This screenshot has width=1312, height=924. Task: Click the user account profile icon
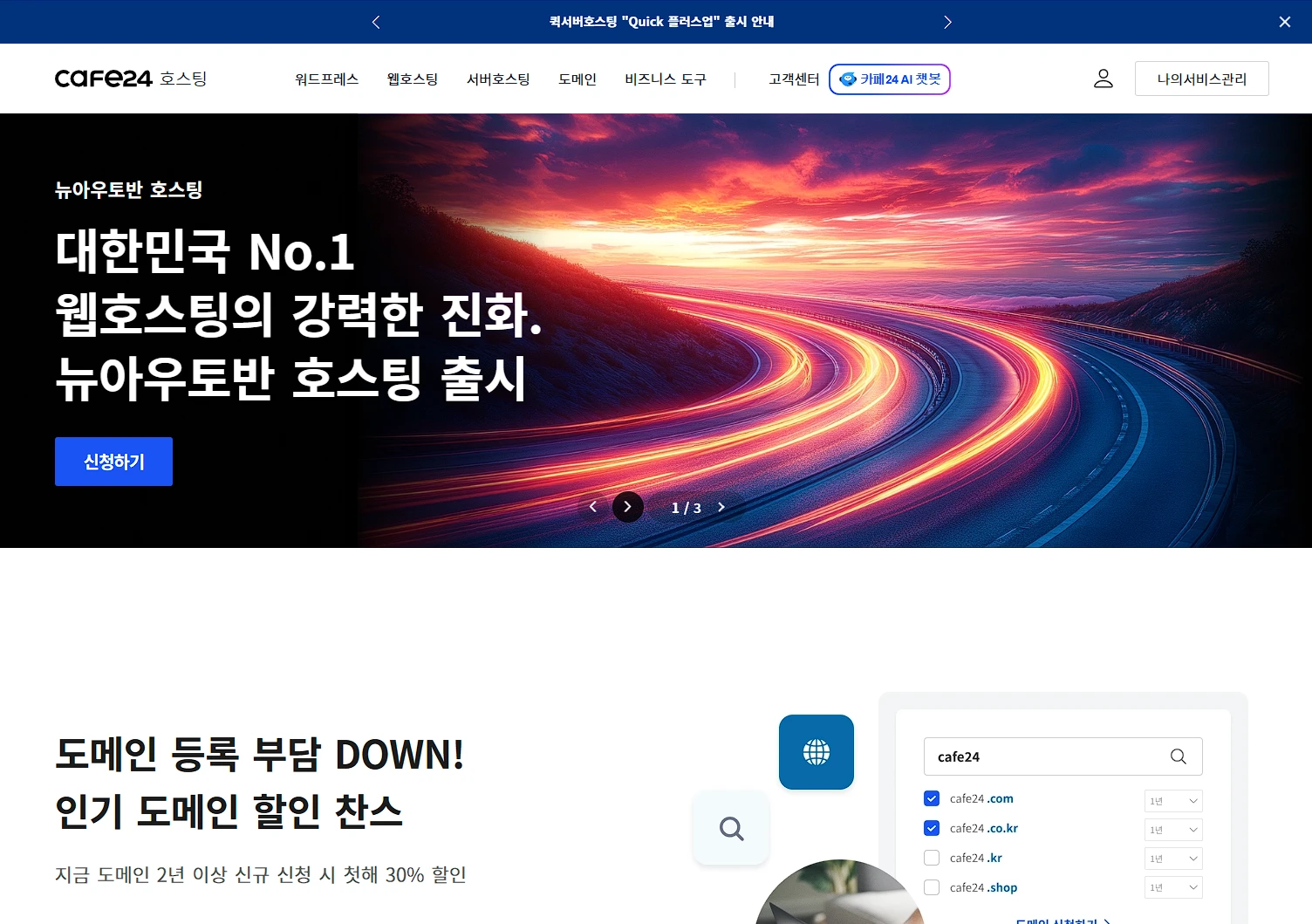click(x=1104, y=79)
